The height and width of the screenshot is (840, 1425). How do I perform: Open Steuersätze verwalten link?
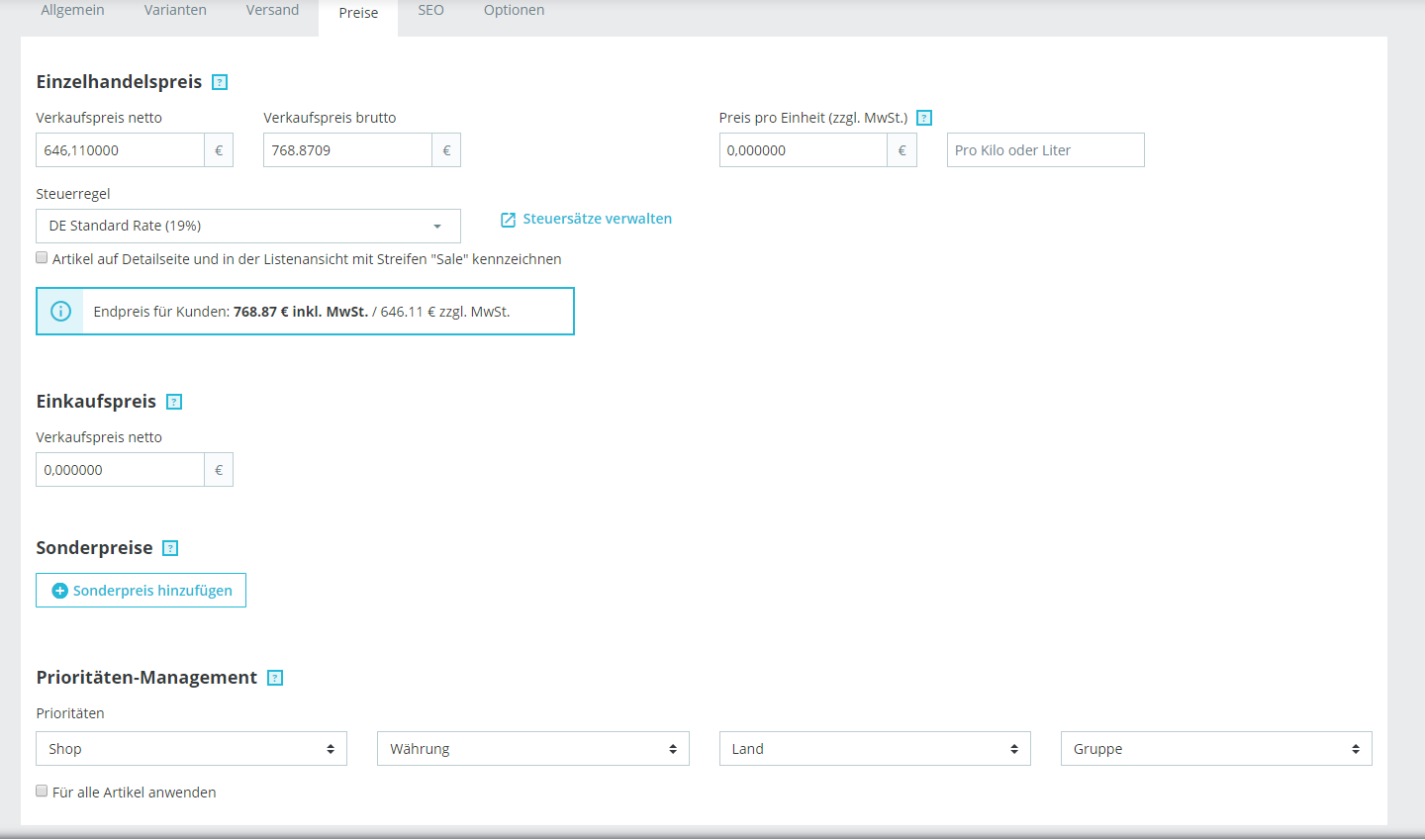pos(597,219)
